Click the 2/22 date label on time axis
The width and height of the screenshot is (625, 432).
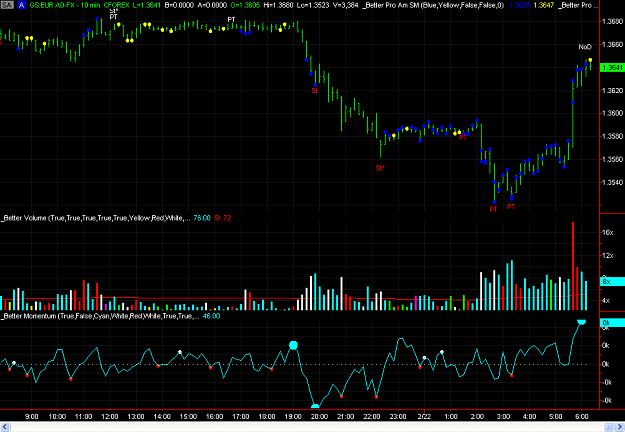(x=424, y=416)
